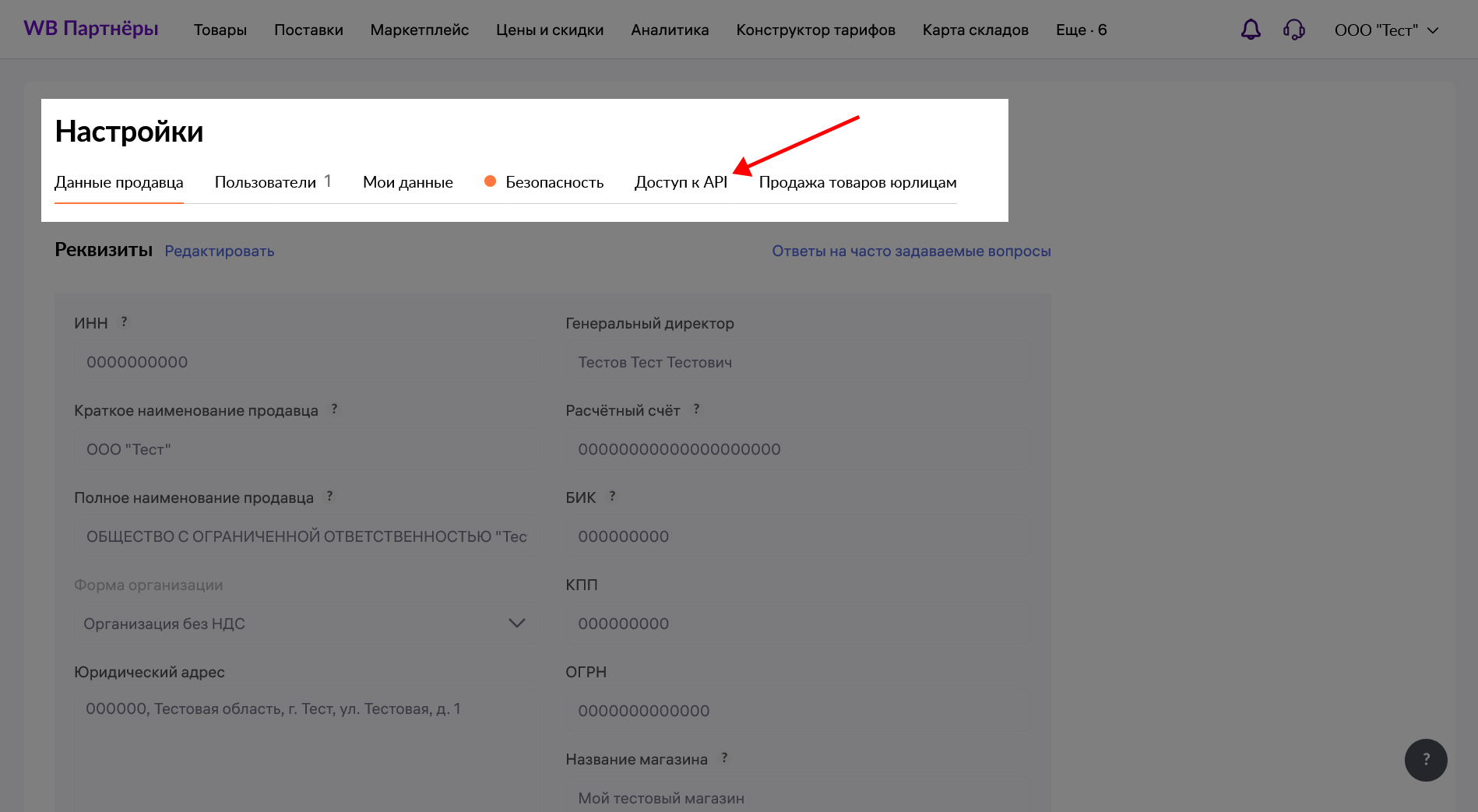Click the КПП input field
1478x812 pixels.
click(x=799, y=624)
